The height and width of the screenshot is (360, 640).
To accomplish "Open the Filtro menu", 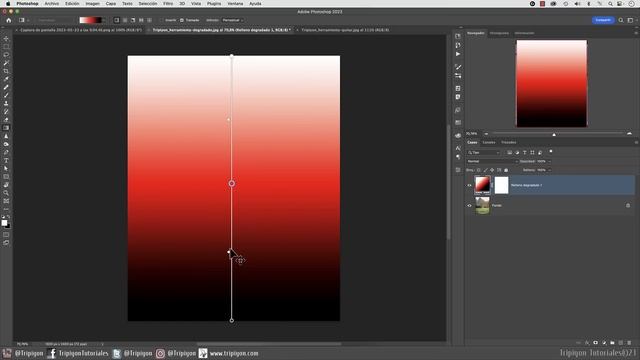I will (168, 4).
